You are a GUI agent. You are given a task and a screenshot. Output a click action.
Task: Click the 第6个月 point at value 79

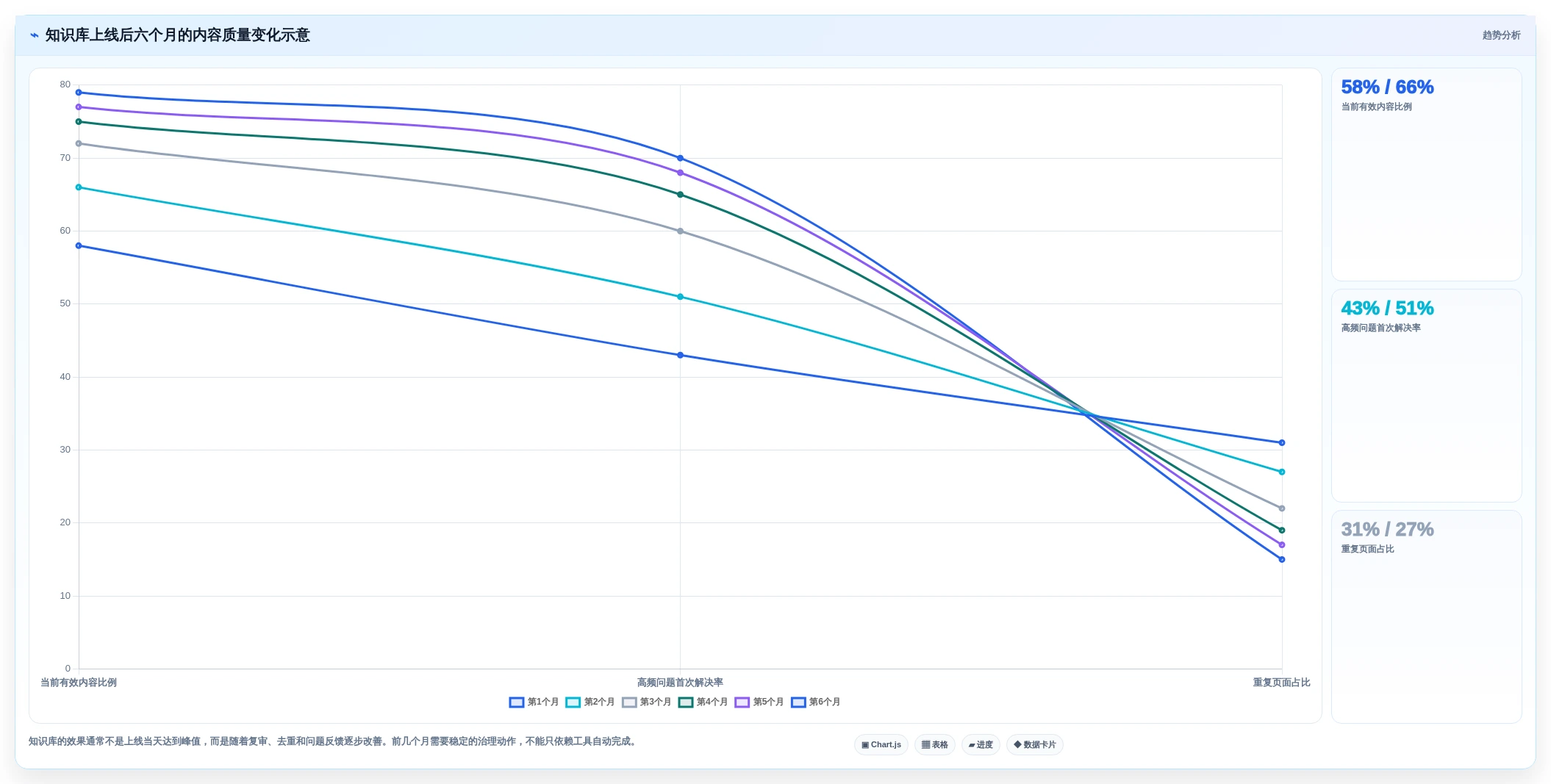[79, 93]
